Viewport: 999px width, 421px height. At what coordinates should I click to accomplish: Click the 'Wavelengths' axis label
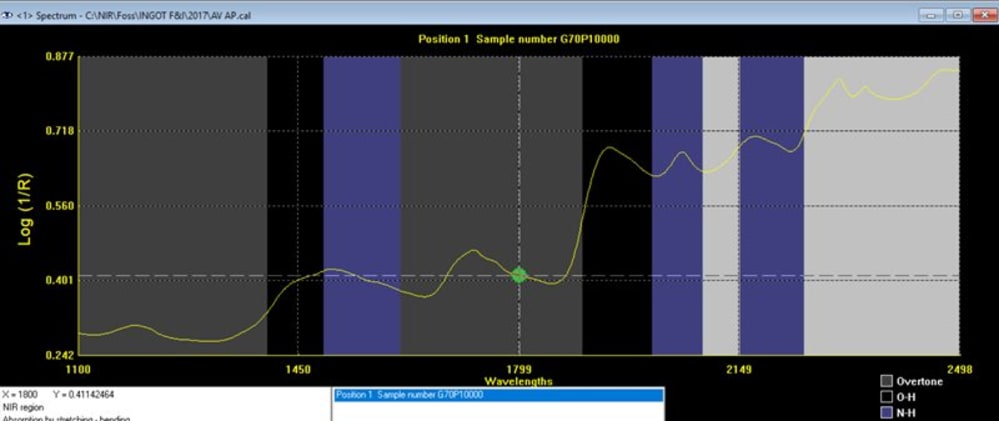click(519, 382)
